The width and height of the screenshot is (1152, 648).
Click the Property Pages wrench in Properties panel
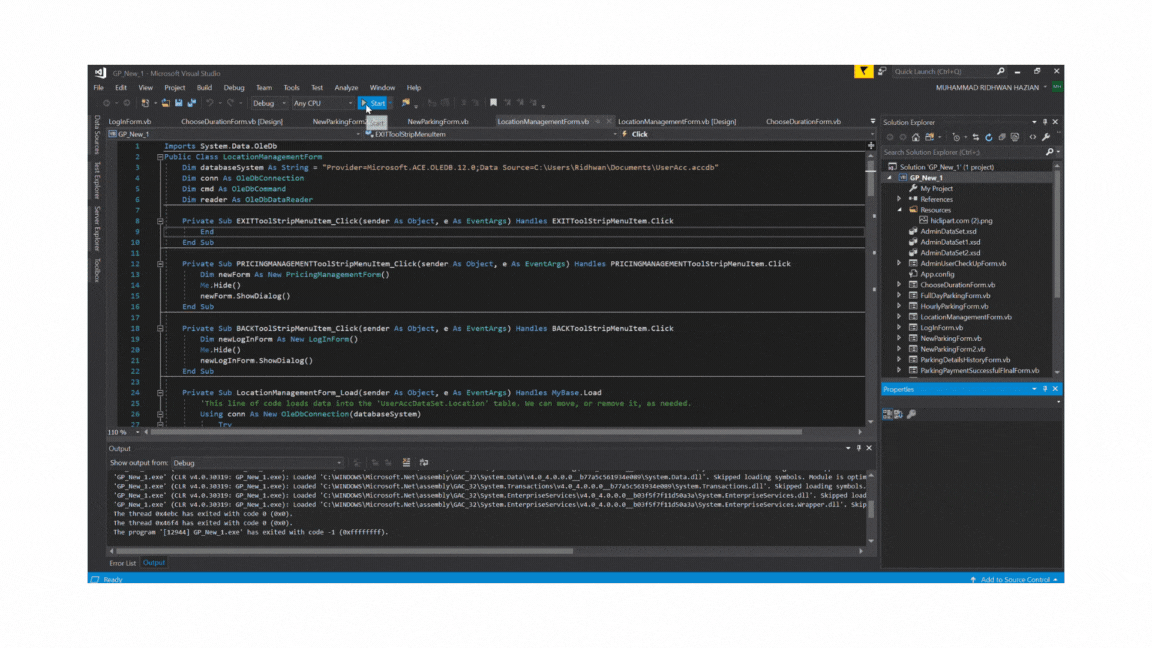click(x=912, y=414)
